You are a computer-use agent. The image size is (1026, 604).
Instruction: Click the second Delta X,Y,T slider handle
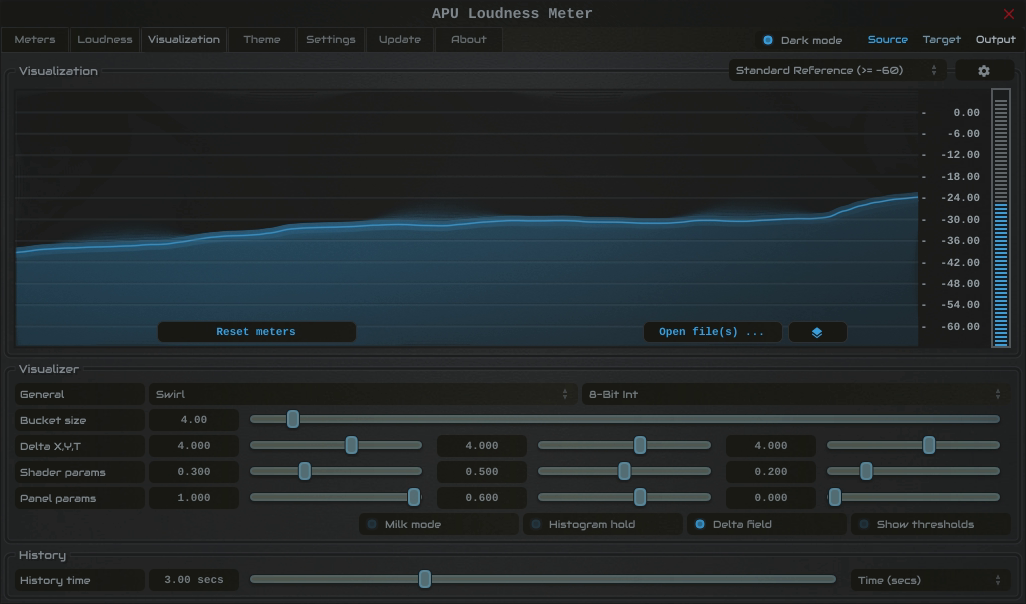click(x=640, y=445)
